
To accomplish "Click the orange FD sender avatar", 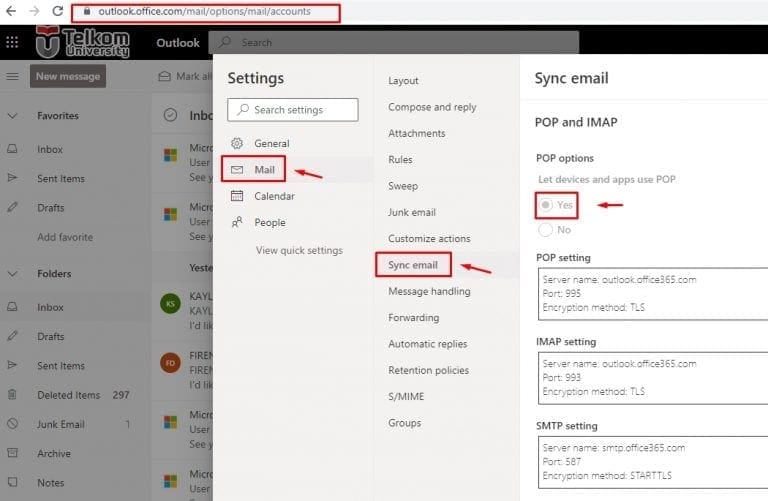I will (170, 363).
